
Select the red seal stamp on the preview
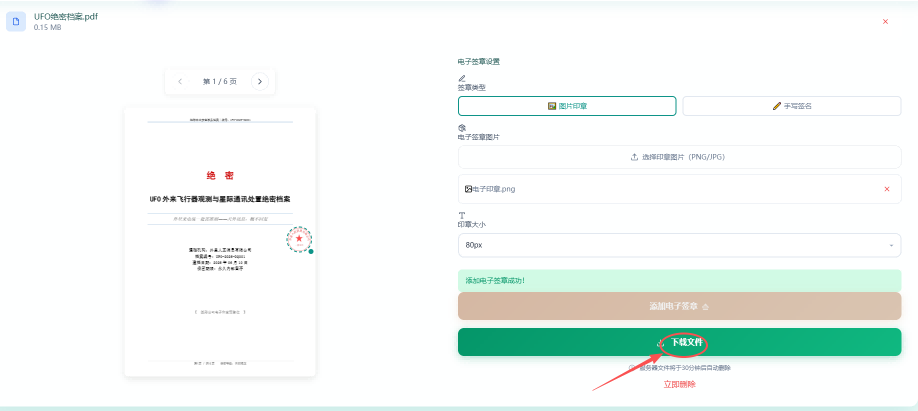coord(299,239)
